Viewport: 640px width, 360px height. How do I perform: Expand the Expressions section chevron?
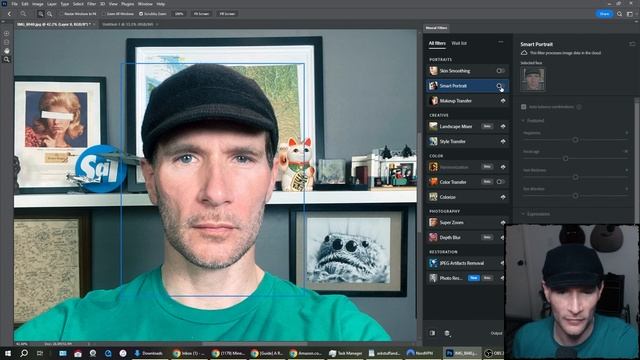pos(523,214)
